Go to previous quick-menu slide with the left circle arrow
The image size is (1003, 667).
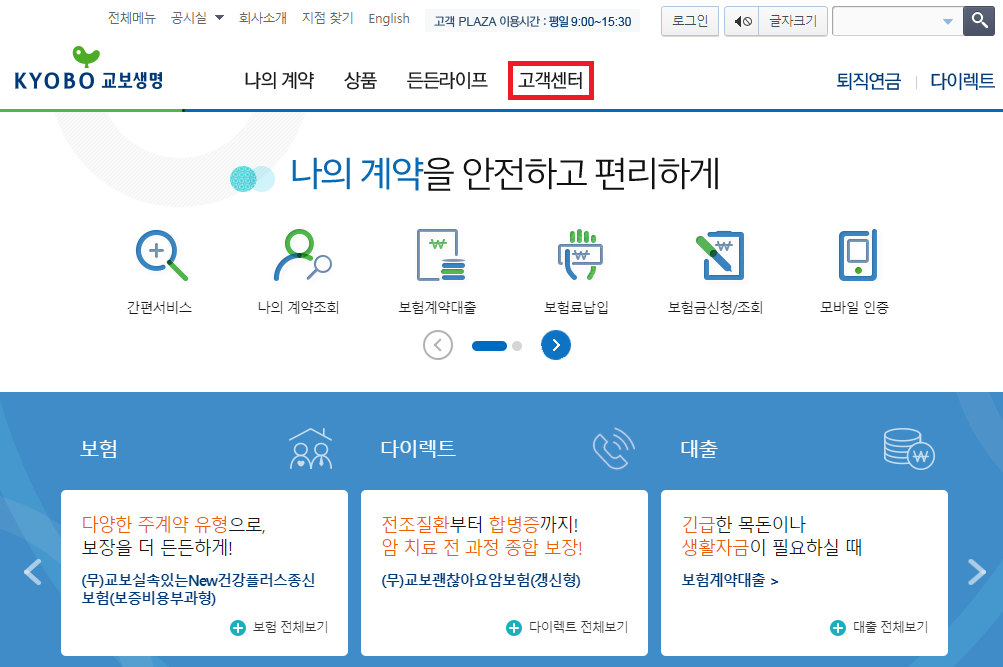(438, 345)
